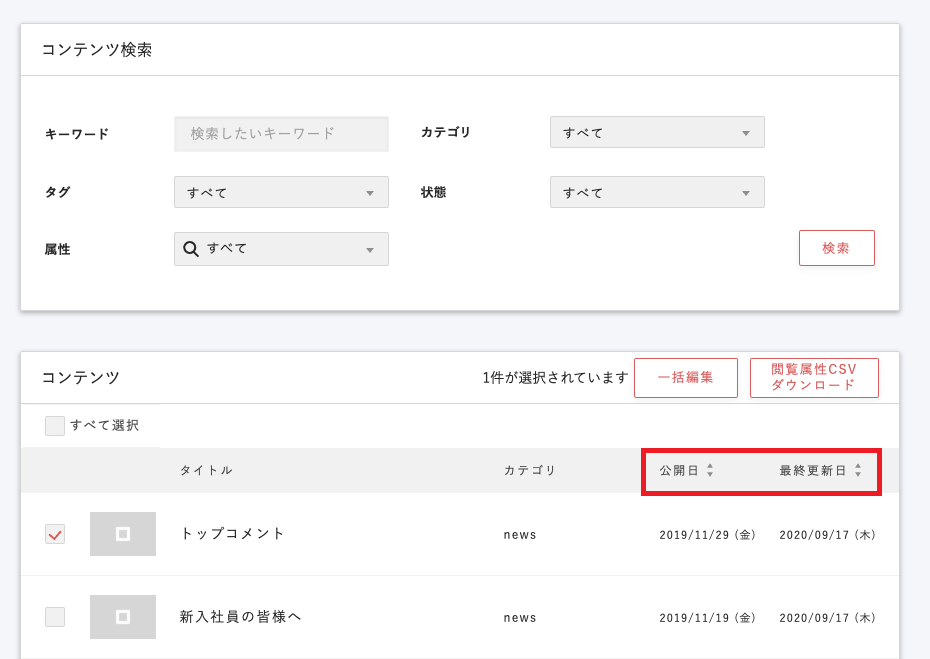Viewport: 930px width, 659px height.
Task: Click the thumbnail placeholder icon for トップコメント
Action: click(123, 534)
